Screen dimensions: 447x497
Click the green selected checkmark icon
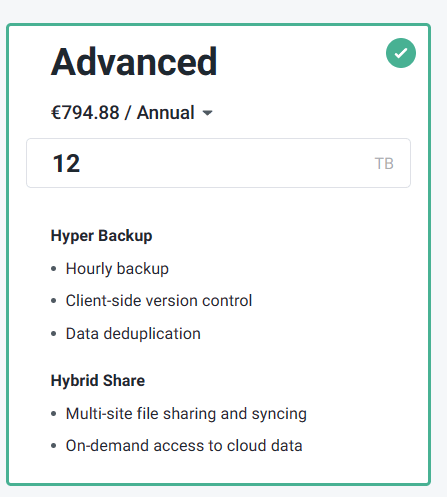401,53
